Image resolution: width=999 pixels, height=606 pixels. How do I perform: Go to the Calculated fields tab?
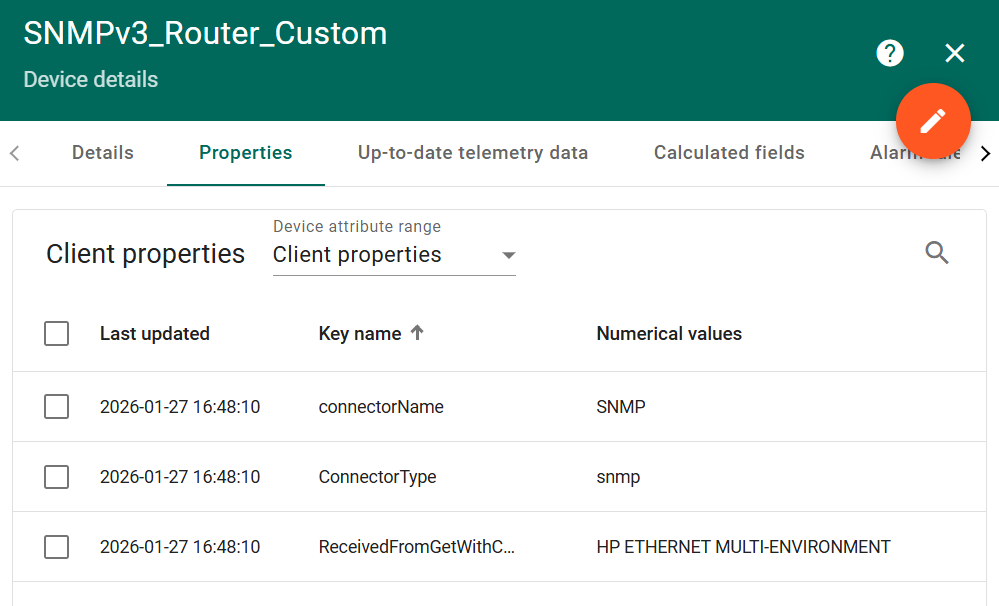point(729,153)
